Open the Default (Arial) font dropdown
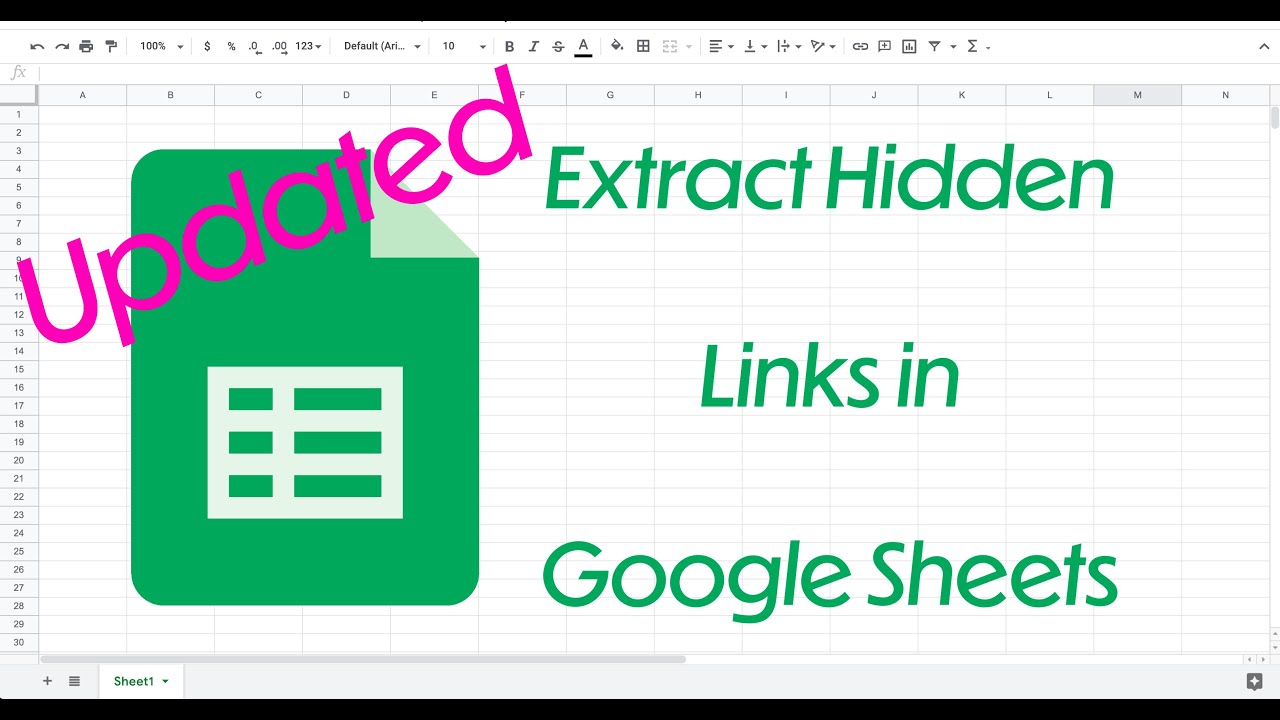Viewport: 1280px width, 720px height. point(382,46)
